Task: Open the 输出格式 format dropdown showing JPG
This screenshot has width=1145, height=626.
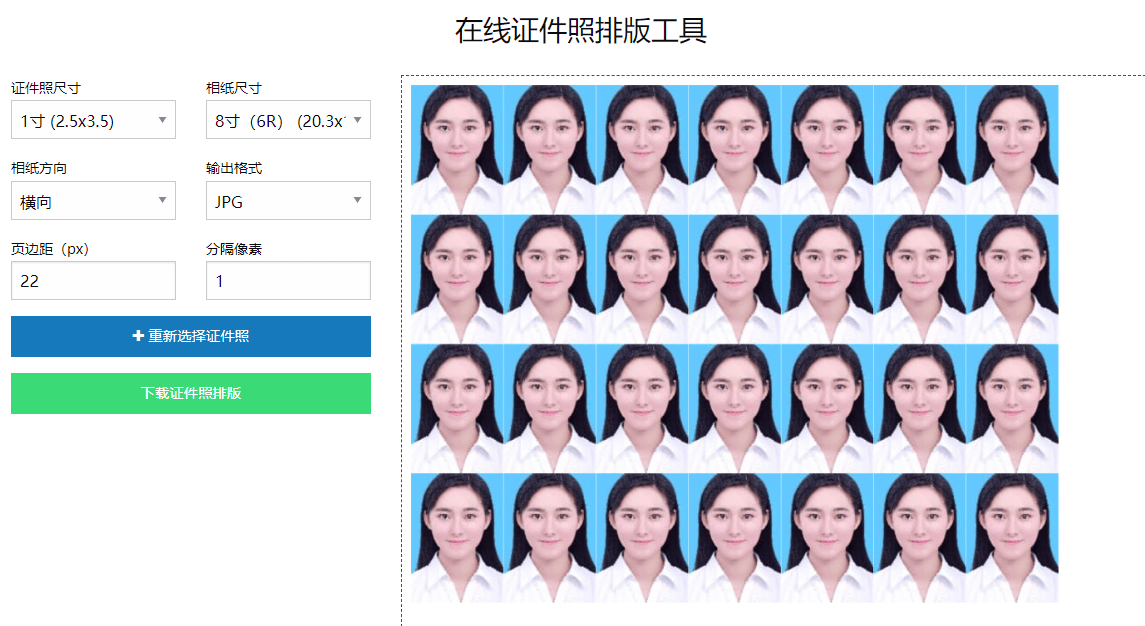Action: pyautogui.click(x=288, y=200)
